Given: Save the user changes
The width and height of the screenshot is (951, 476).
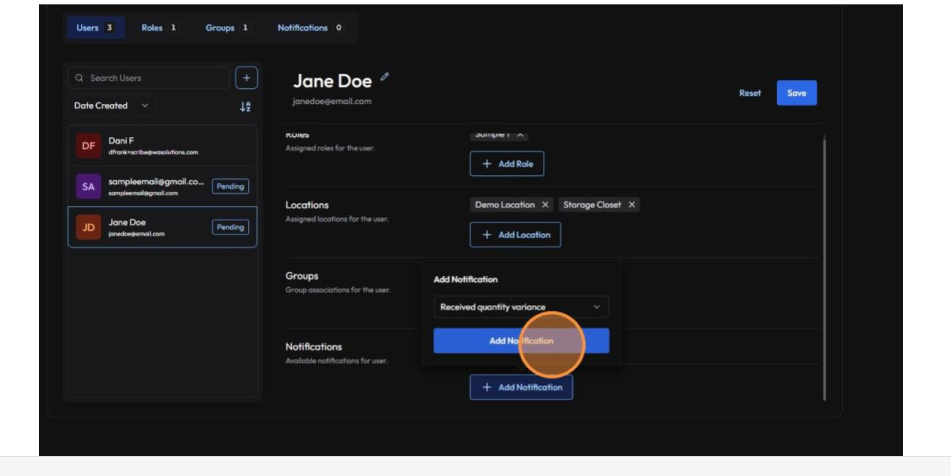Looking at the screenshot, I should pos(796,93).
